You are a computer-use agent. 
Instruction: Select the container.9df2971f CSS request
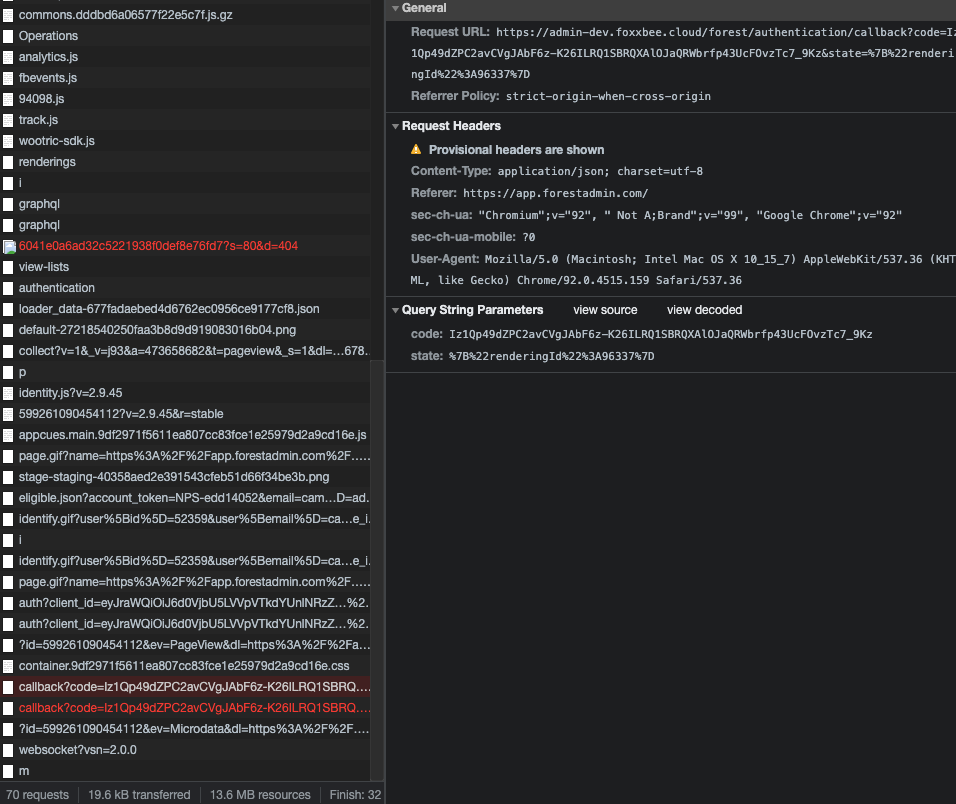[184, 666]
